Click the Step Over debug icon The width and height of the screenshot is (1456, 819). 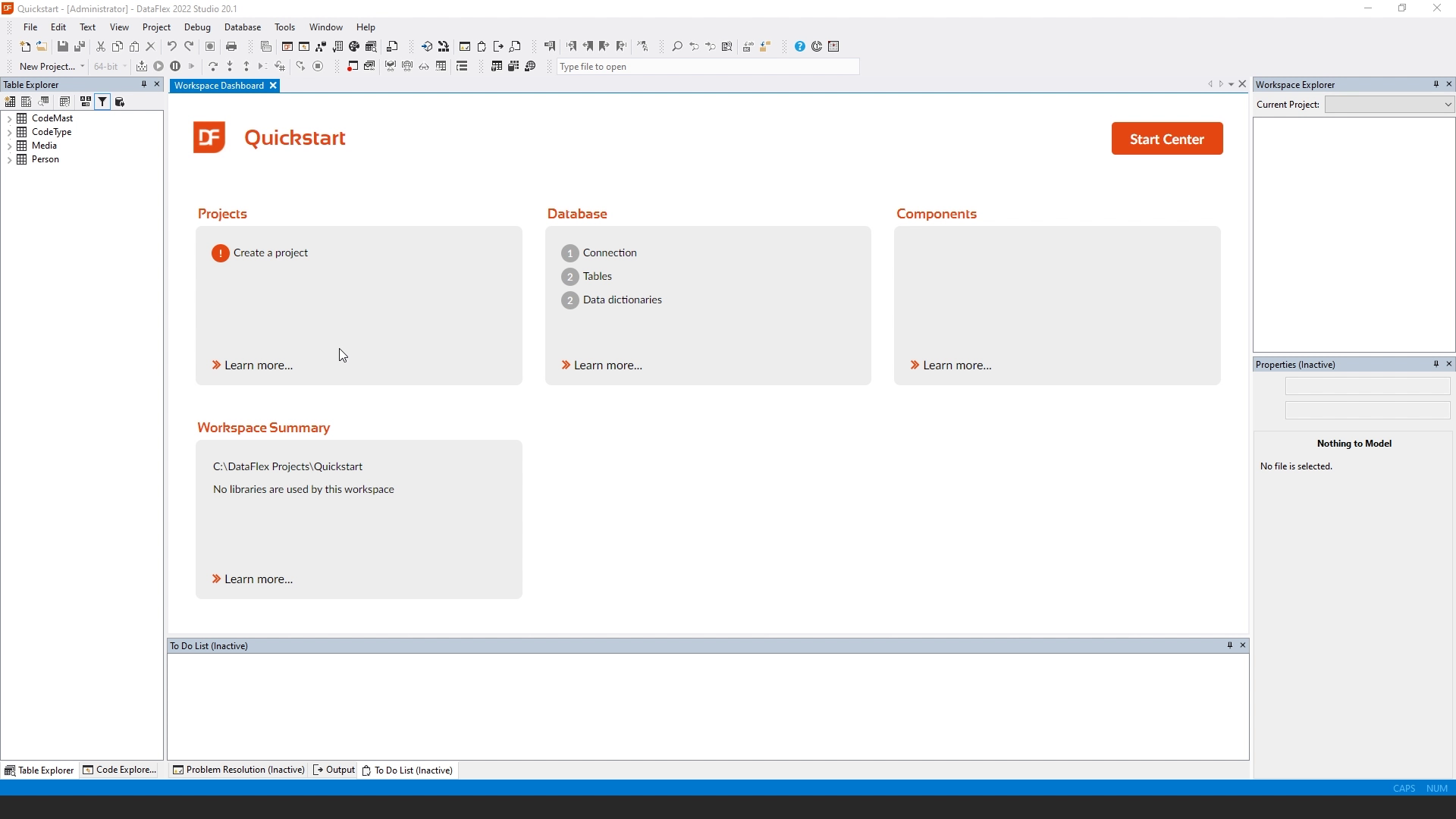click(x=213, y=66)
